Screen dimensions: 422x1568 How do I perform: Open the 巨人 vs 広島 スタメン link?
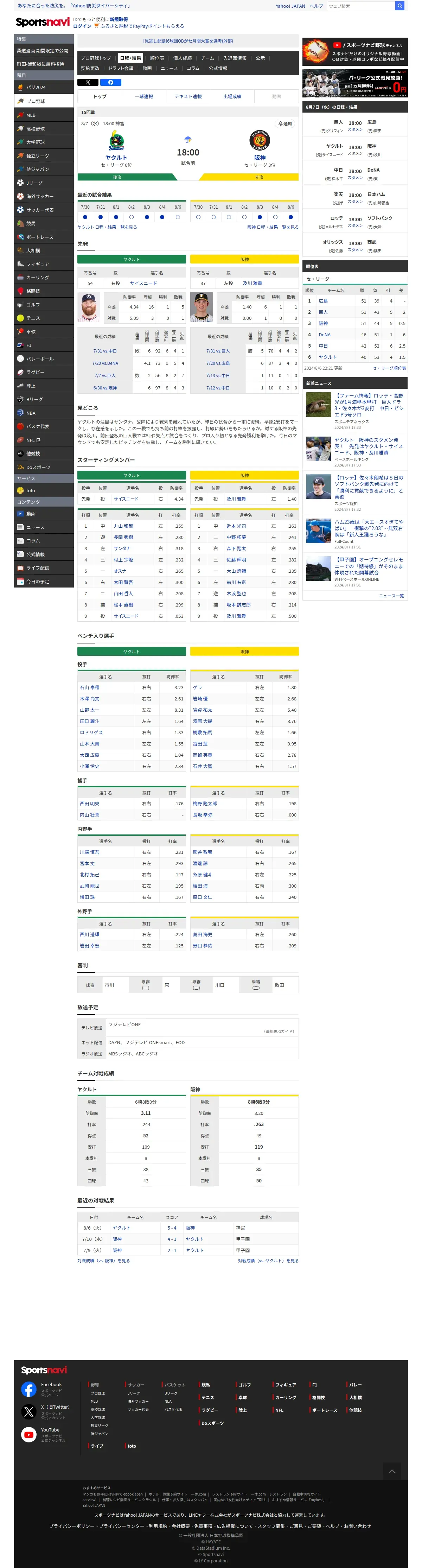pyautogui.click(x=355, y=130)
